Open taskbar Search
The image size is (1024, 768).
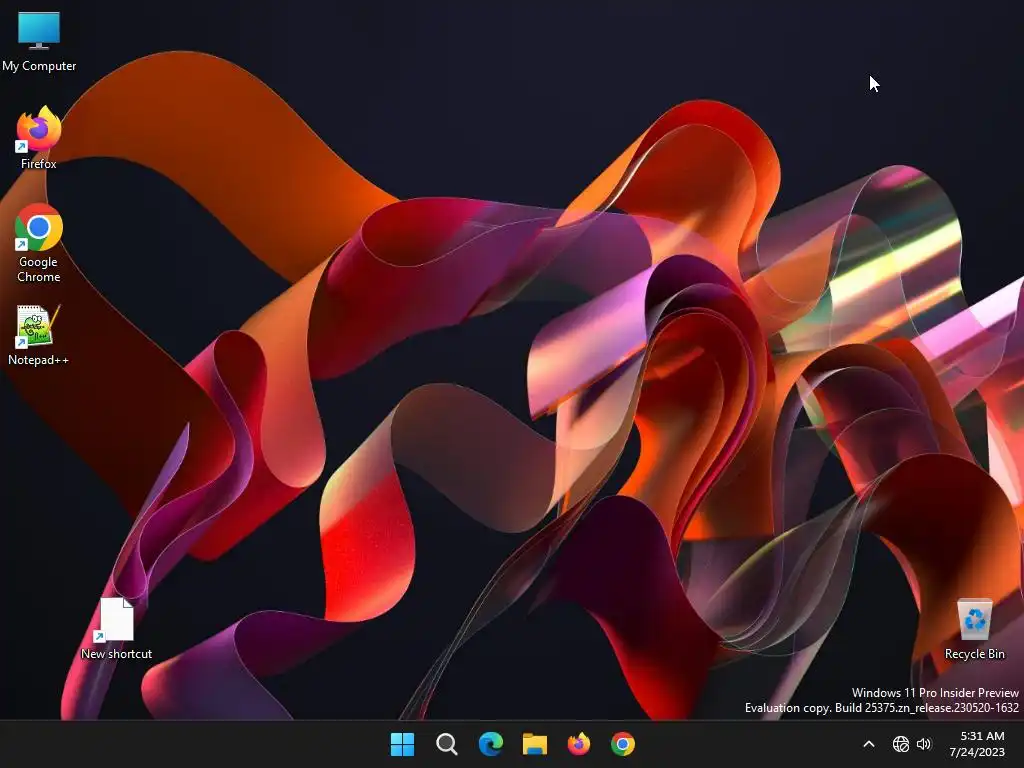(447, 744)
